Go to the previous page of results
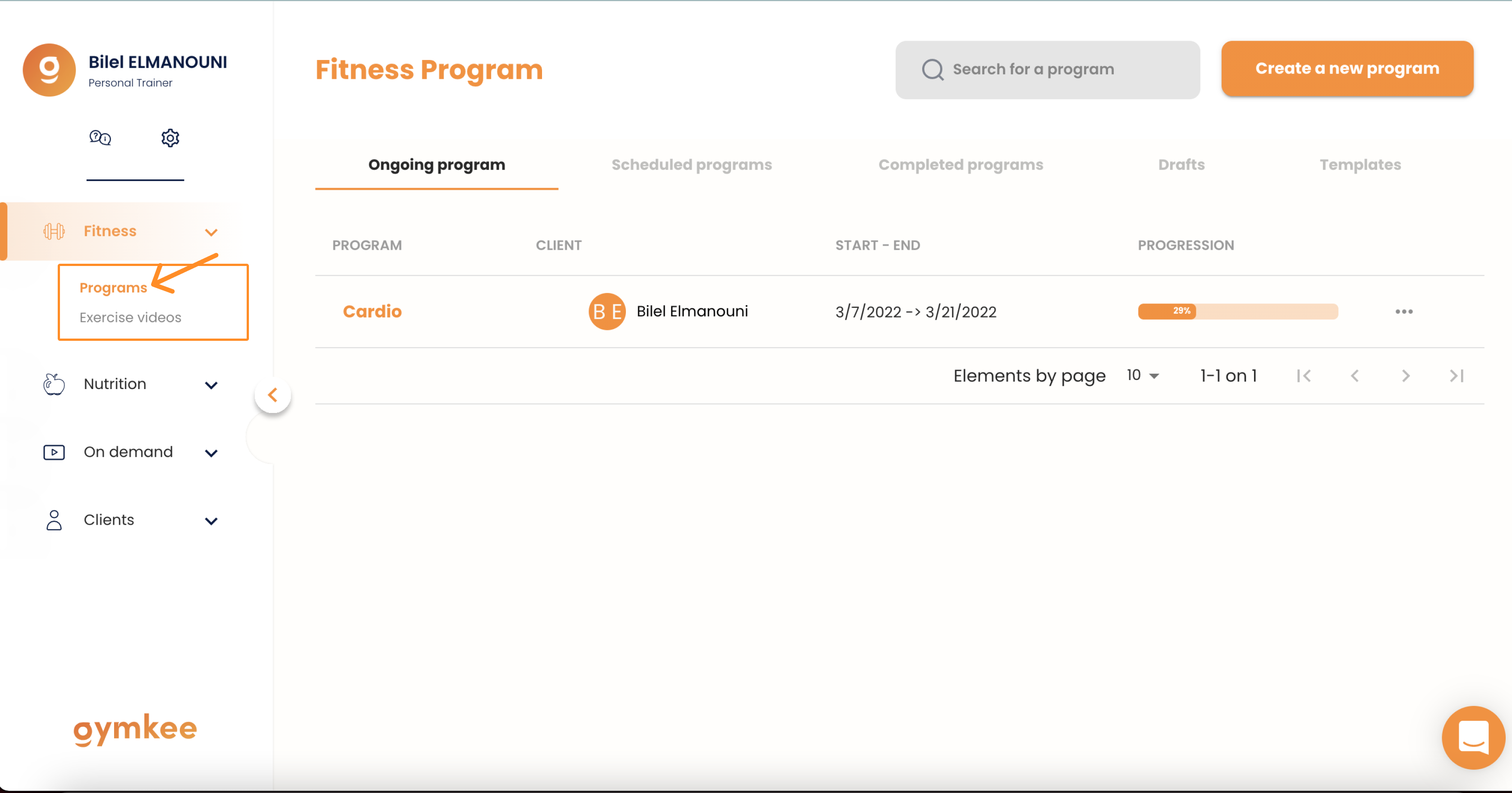 [1355, 376]
